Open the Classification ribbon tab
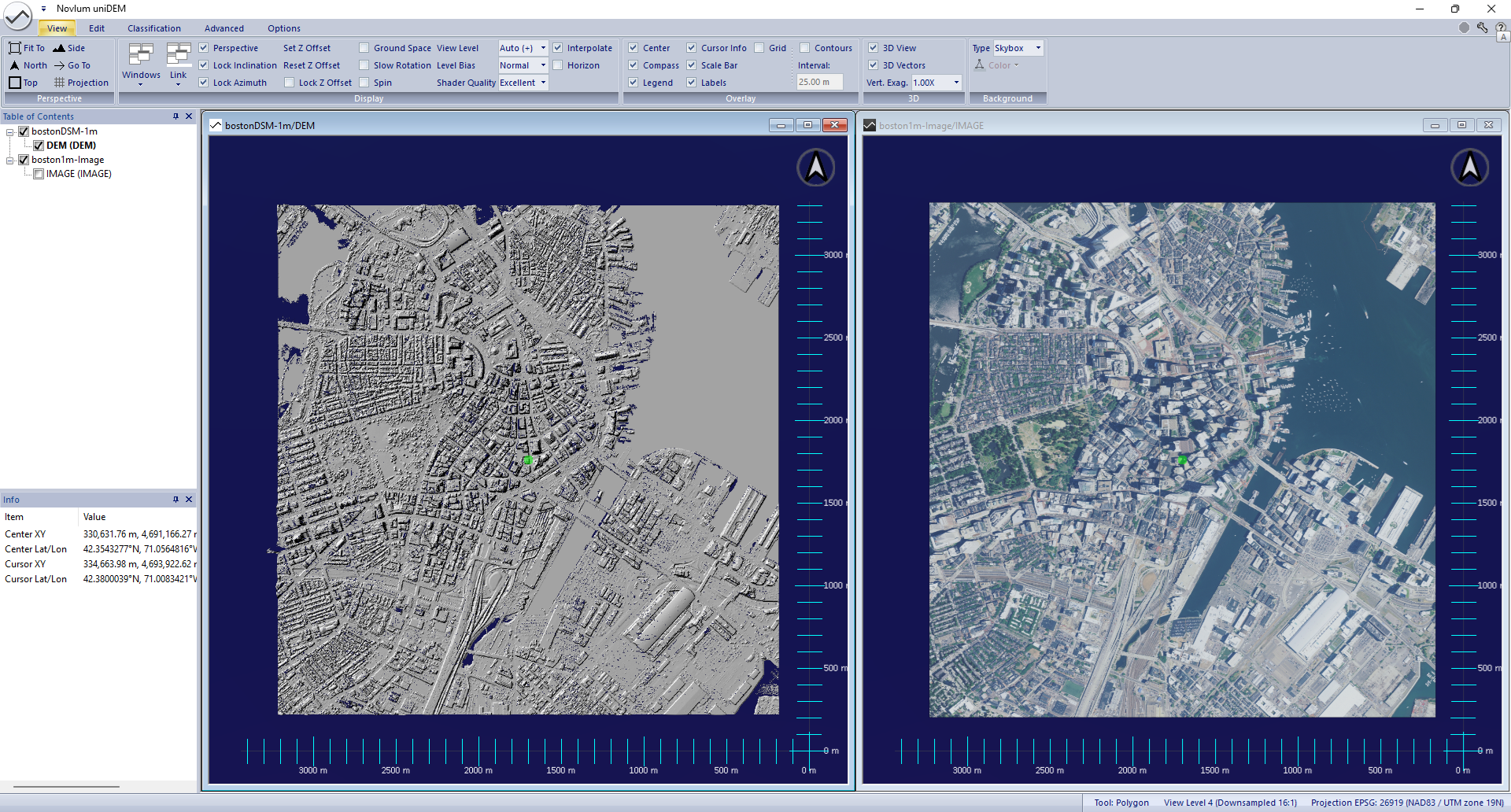This screenshot has height=812, width=1511. click(154, 28)
